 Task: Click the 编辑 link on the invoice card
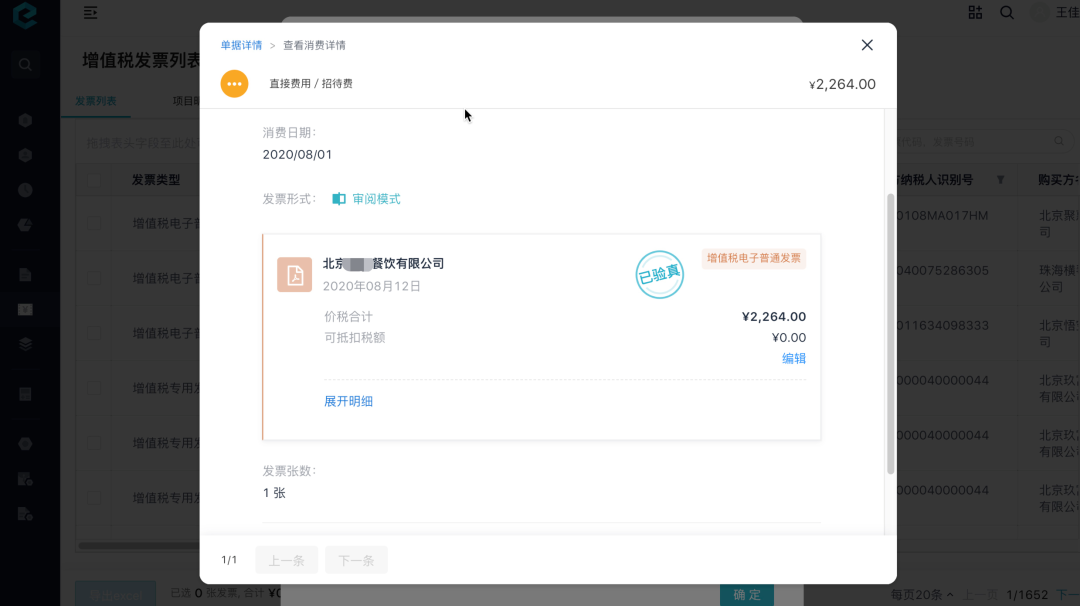pyautogui.click(x=793, y=358)
